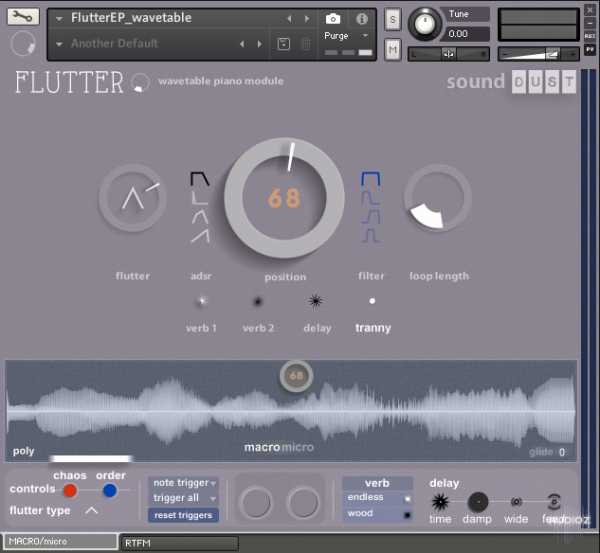The image size is (600, 553).
Task: Click the sound DUST logo
Action: pyautogui.click(x=512, y=82)
